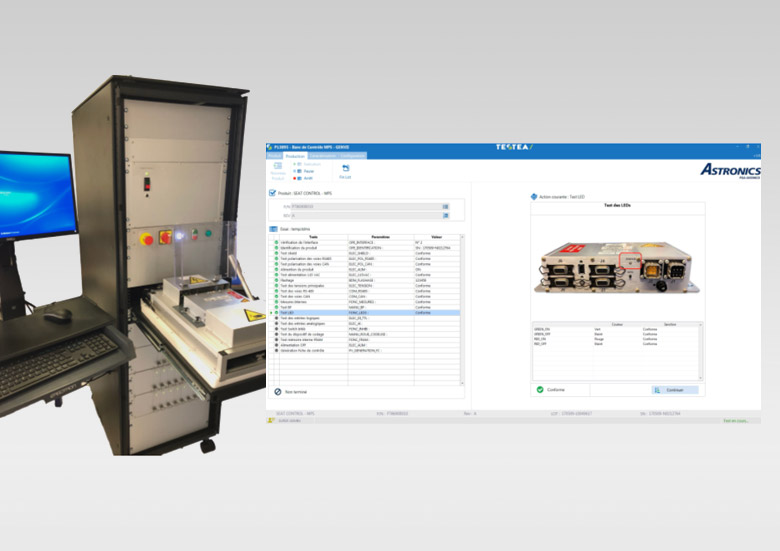
Task: Click the Sanction column header in LED results
Action: 670,324
